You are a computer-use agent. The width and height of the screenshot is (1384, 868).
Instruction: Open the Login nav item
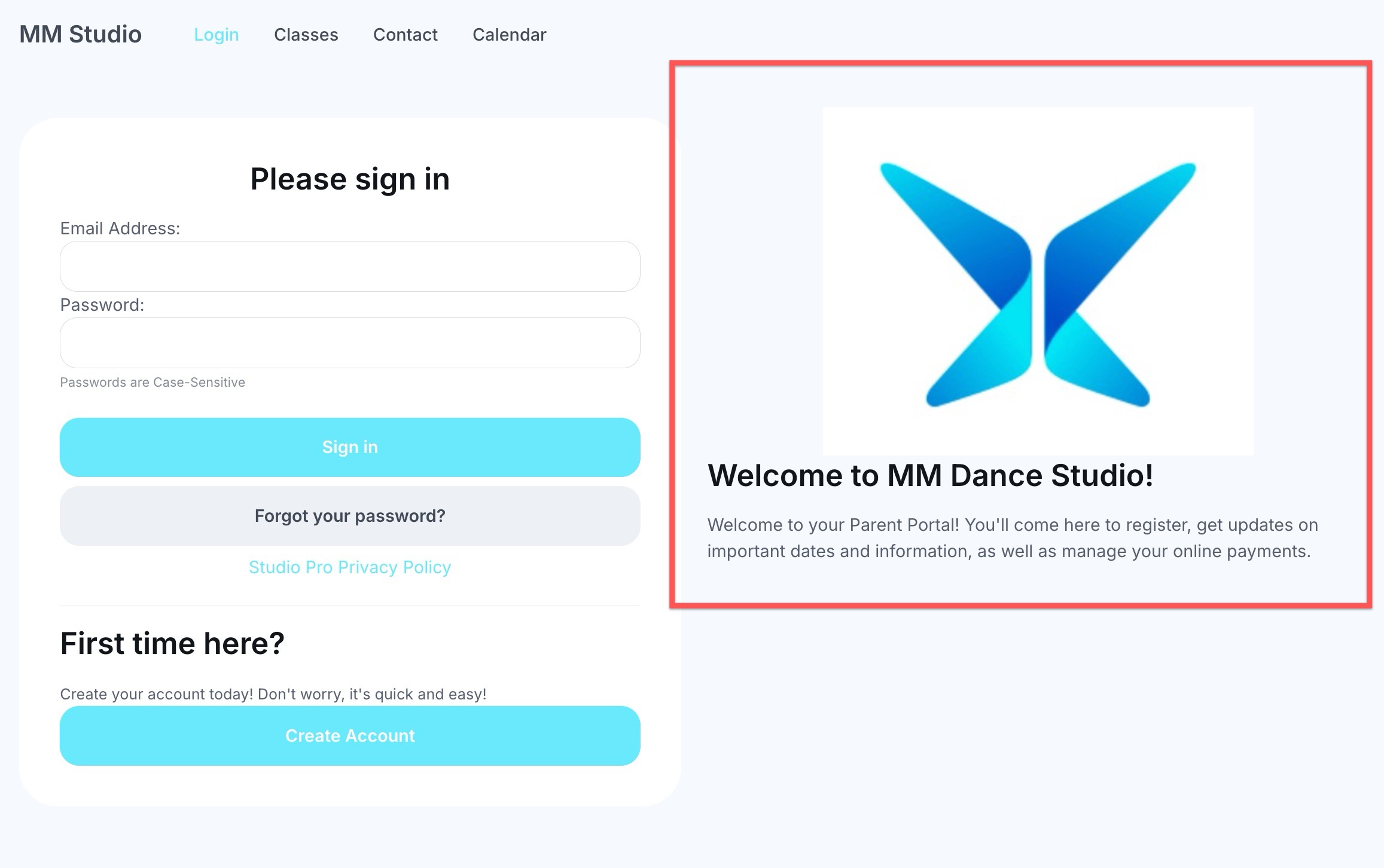click(x=216, y=35)
